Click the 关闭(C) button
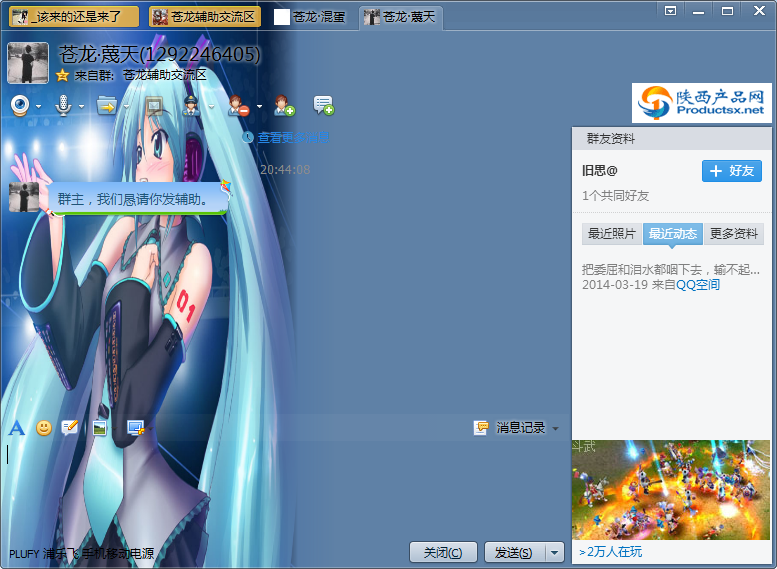Screen dimensions: 777x569 pos(443,552)
